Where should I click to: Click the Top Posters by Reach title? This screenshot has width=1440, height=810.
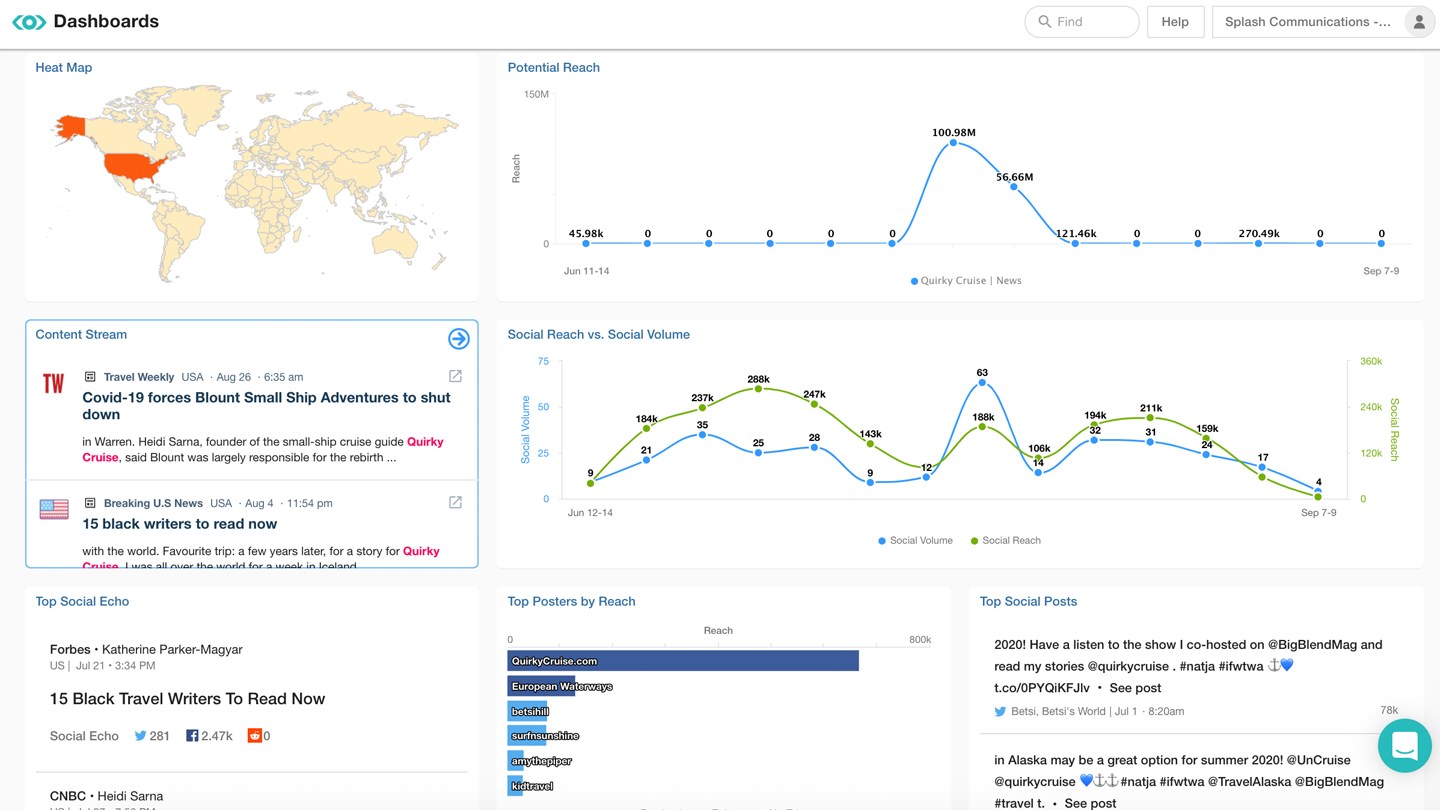571,602
